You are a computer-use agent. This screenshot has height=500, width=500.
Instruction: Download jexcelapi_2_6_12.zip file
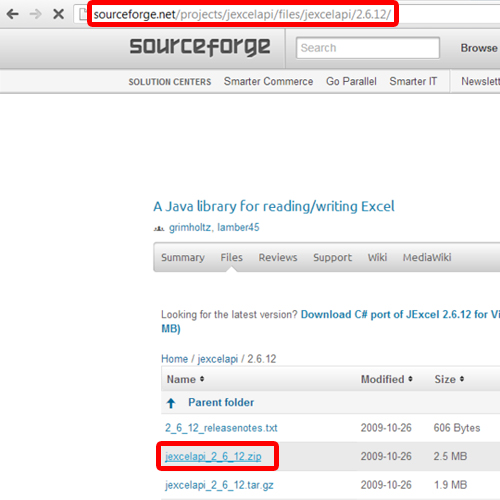pyautogui.click(x=213, y=456)
